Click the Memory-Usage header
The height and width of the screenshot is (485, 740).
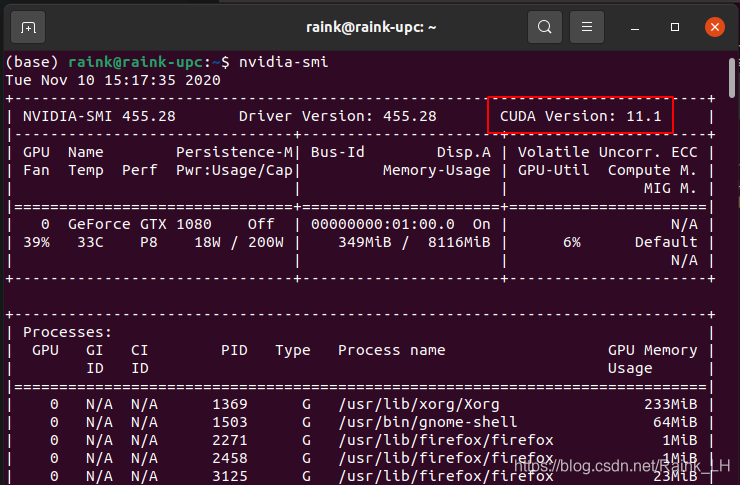click(437, 170)
